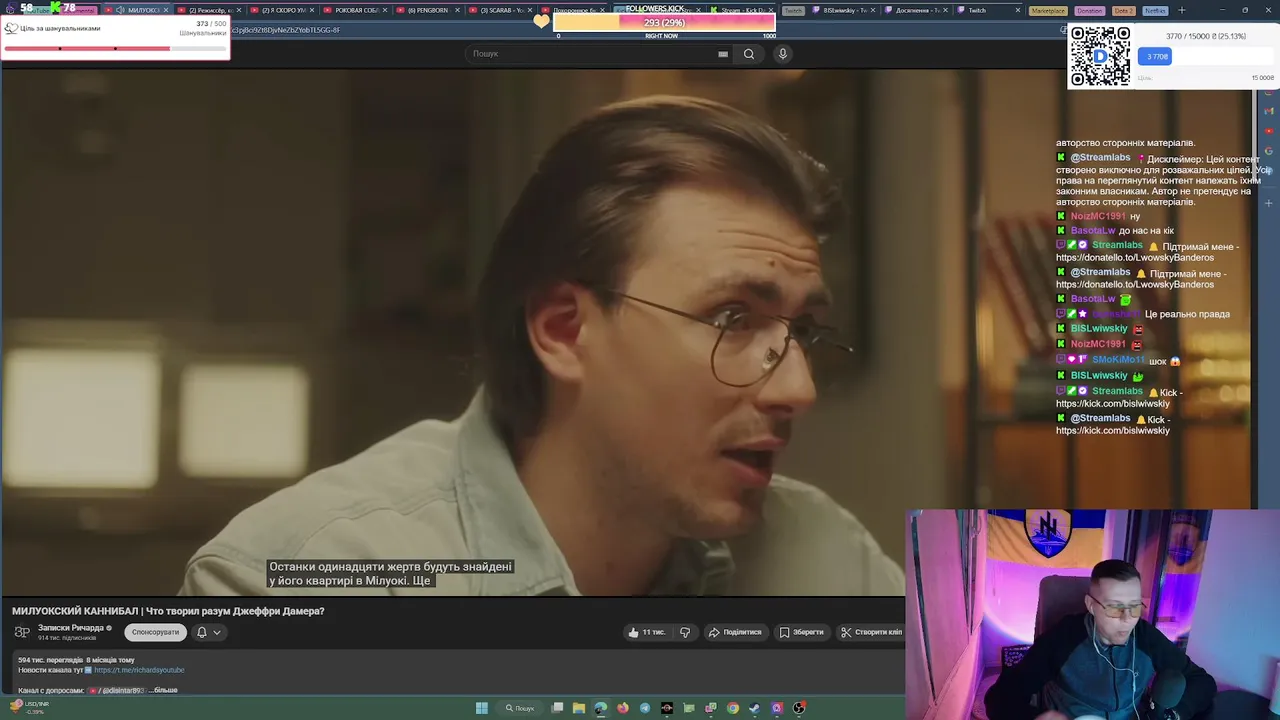The height and width of the screenshot is (720, 1280).
Task: Open the Netflix bookmark
Action: click(1155, 10)
